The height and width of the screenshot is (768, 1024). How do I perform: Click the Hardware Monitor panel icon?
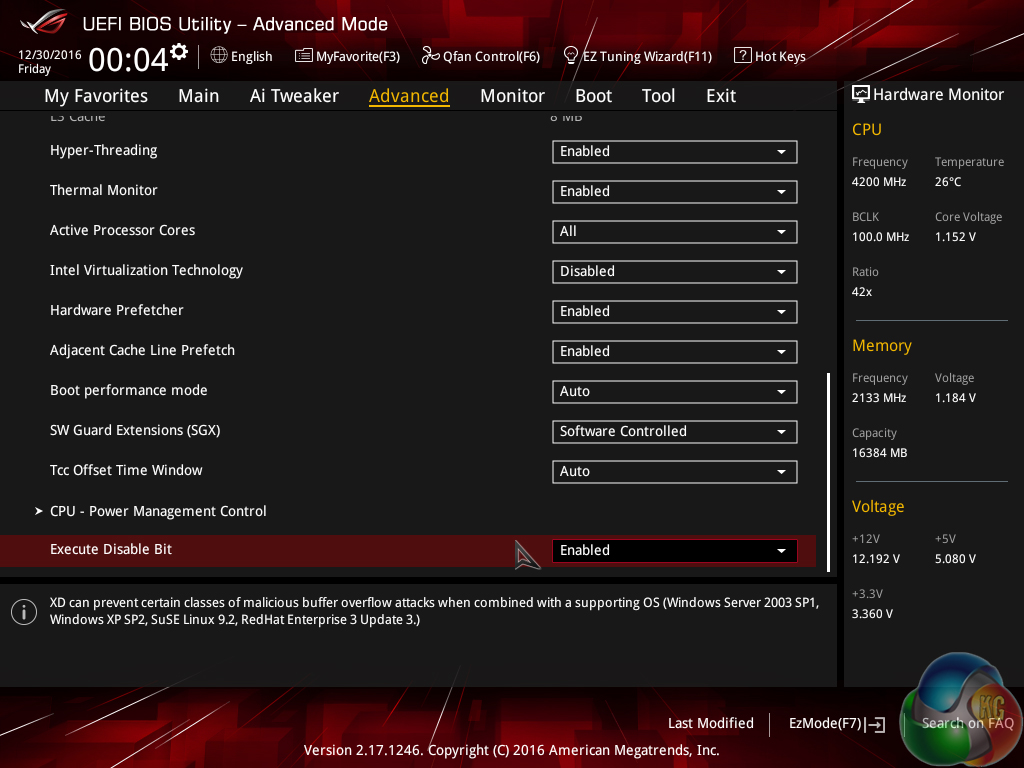point(861,94)
